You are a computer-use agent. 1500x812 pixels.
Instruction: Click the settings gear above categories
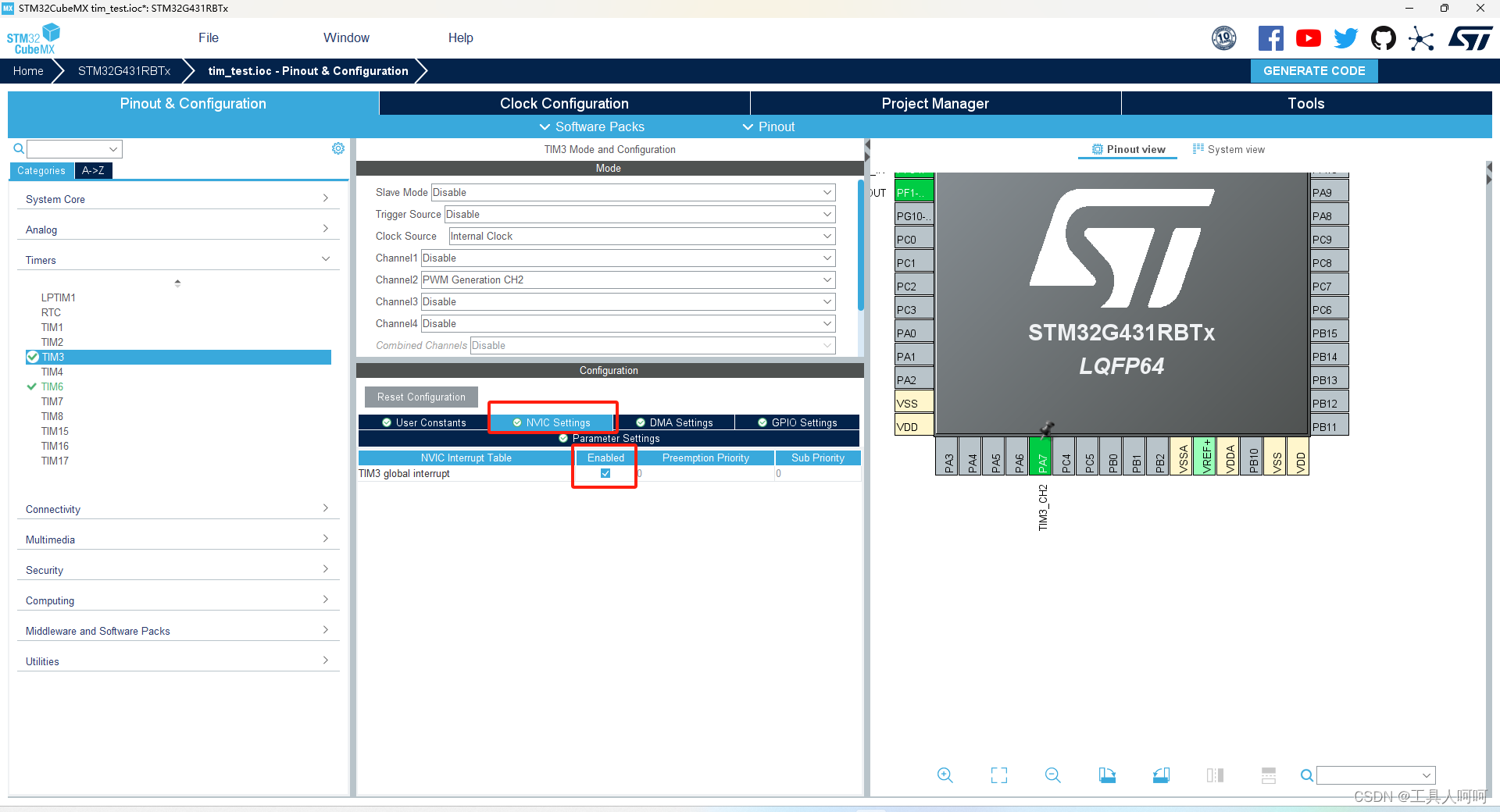click(x=338, y=148)
